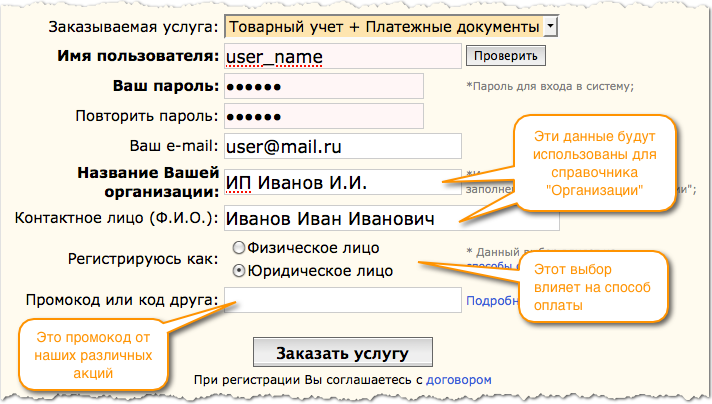Screen dimensions: 712x404
Task: Select the e-mail field containing user@mail.ru
Action: [x=342, y=146]
